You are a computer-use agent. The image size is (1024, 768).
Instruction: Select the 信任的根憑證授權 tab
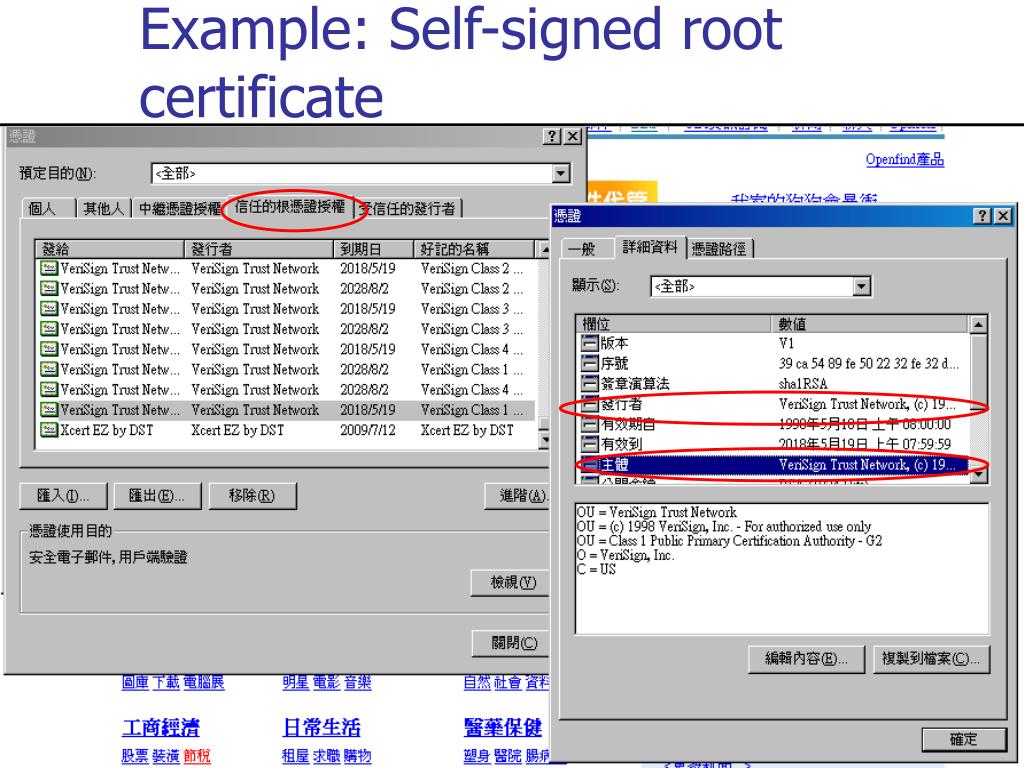(x=290, y=206)
